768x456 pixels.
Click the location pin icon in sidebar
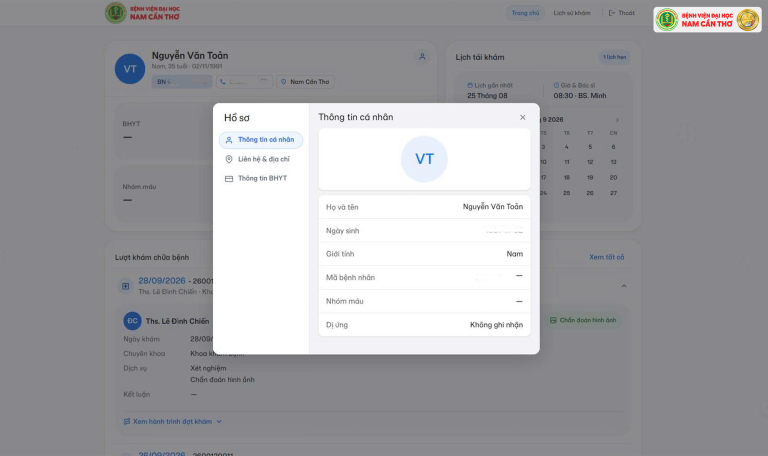[x=229, y=159]
